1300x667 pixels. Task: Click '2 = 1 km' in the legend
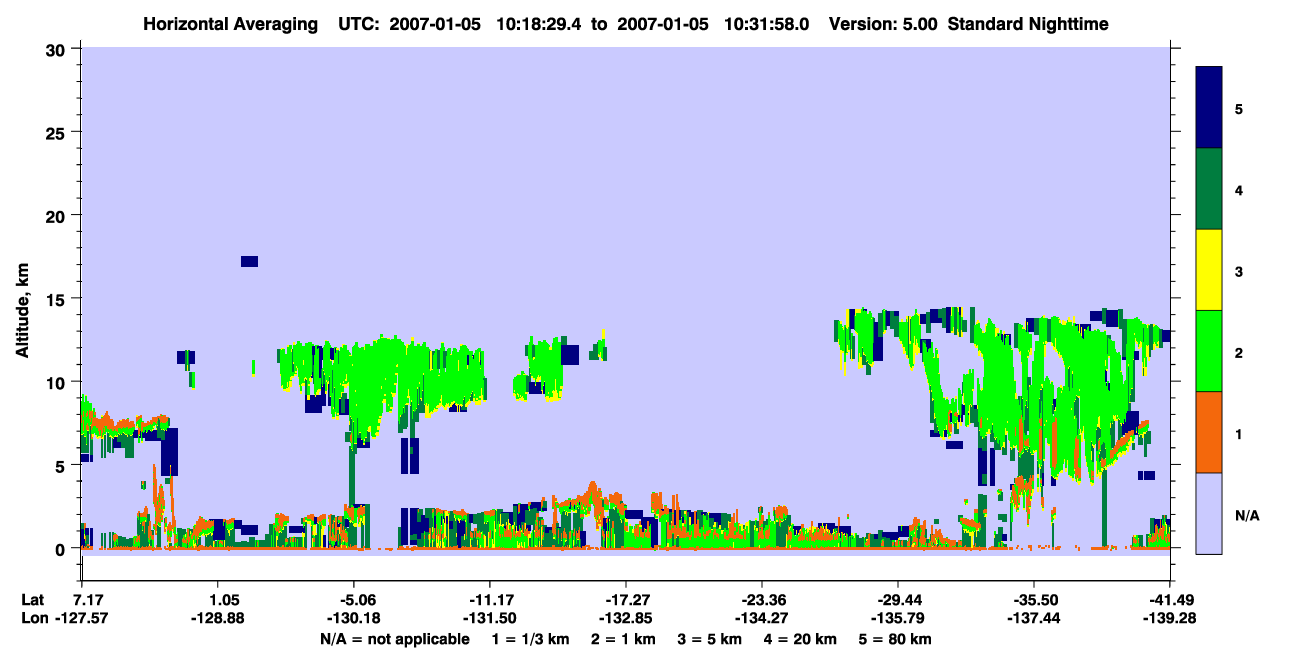tap(625, 639)
